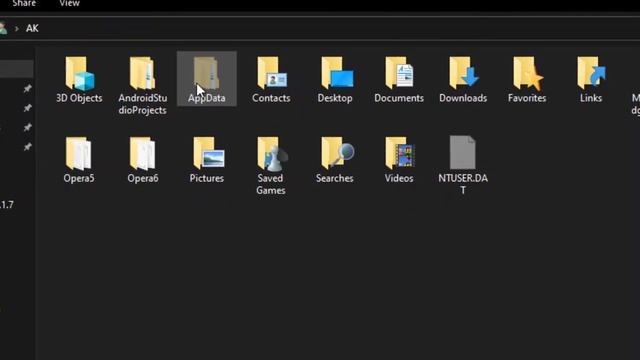
Task: Click AK in the address bar
Action: pyautogui.click(x=32, y=29)
